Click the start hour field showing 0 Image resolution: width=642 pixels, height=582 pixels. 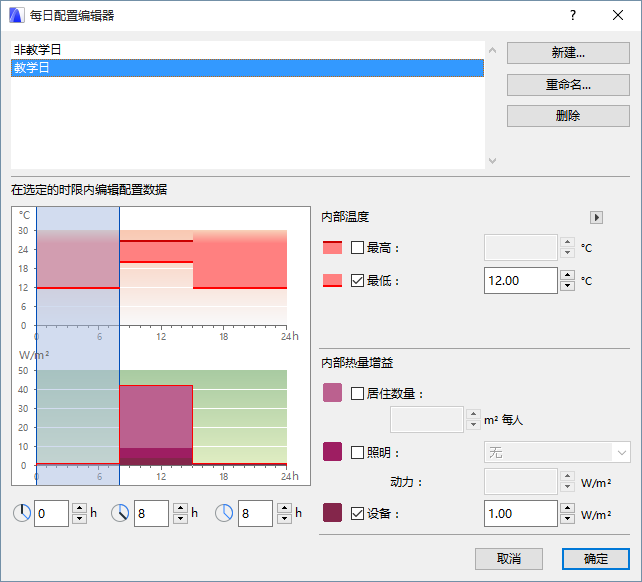(x=51, y=513)
